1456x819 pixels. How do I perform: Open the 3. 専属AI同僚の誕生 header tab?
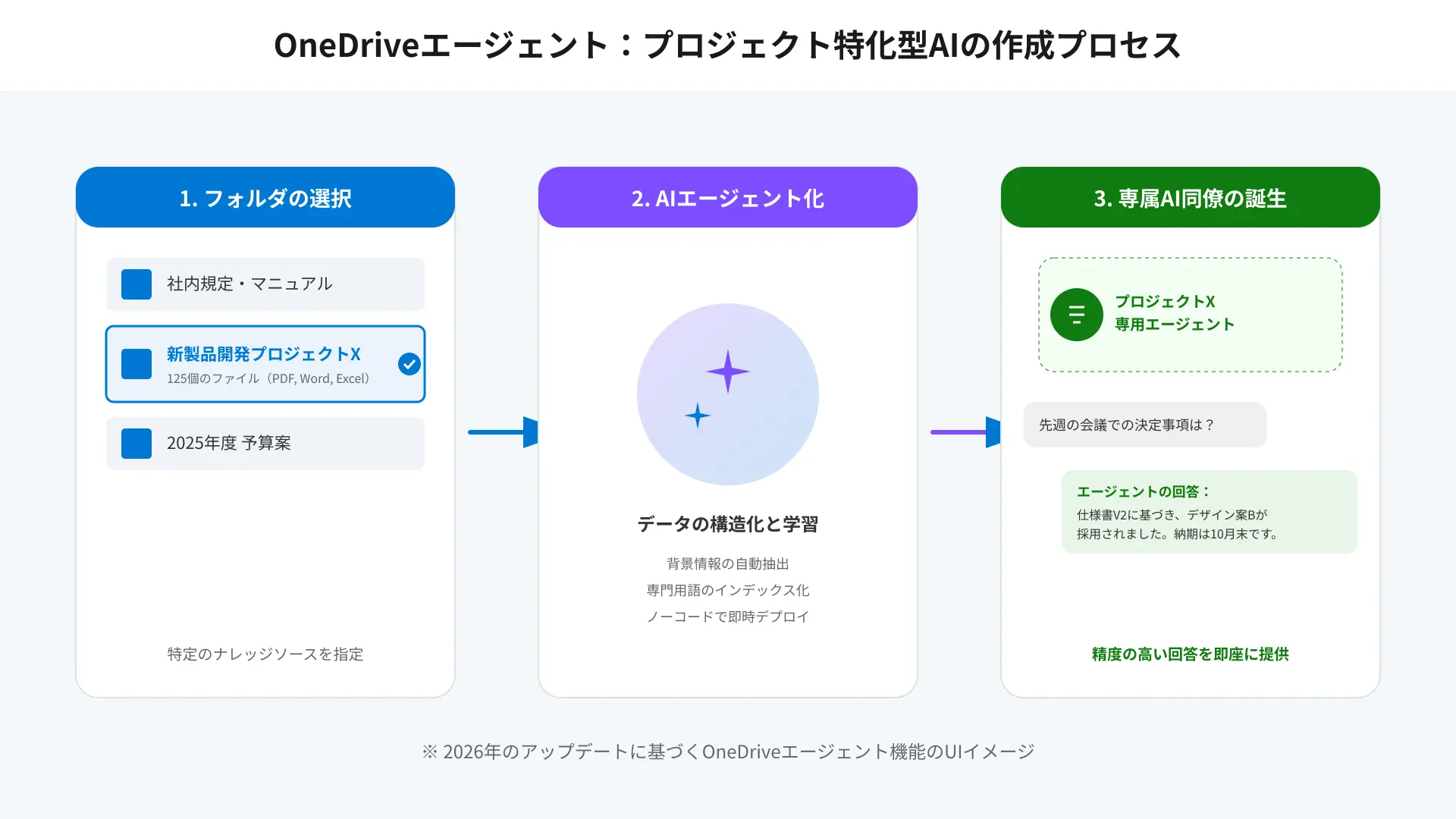tap(1191, 197)
